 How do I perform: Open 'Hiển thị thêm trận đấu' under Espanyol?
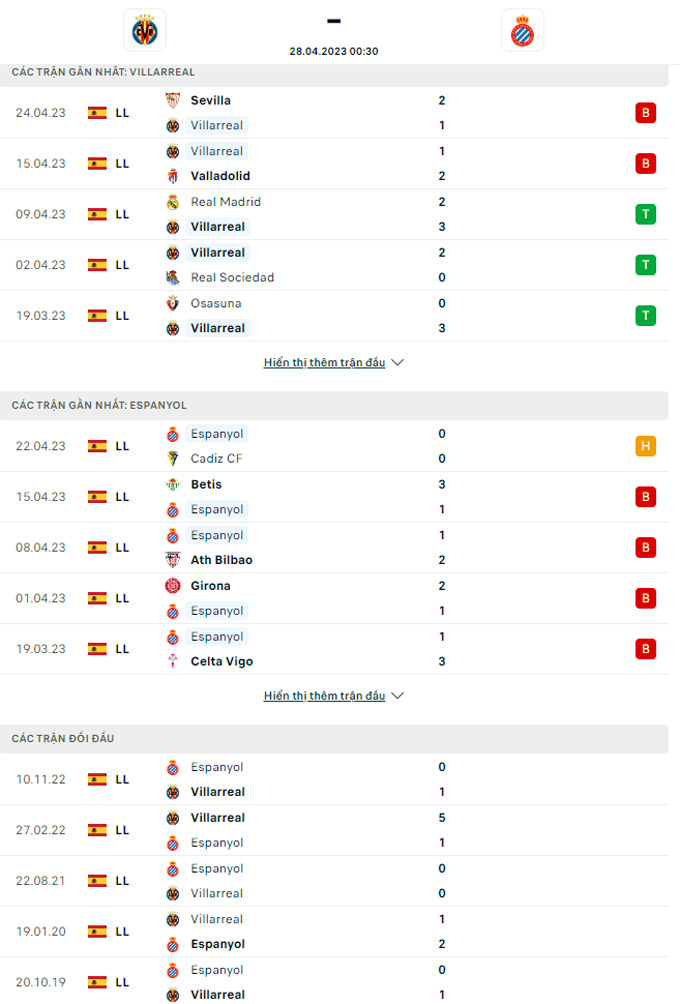click(325, 695)
